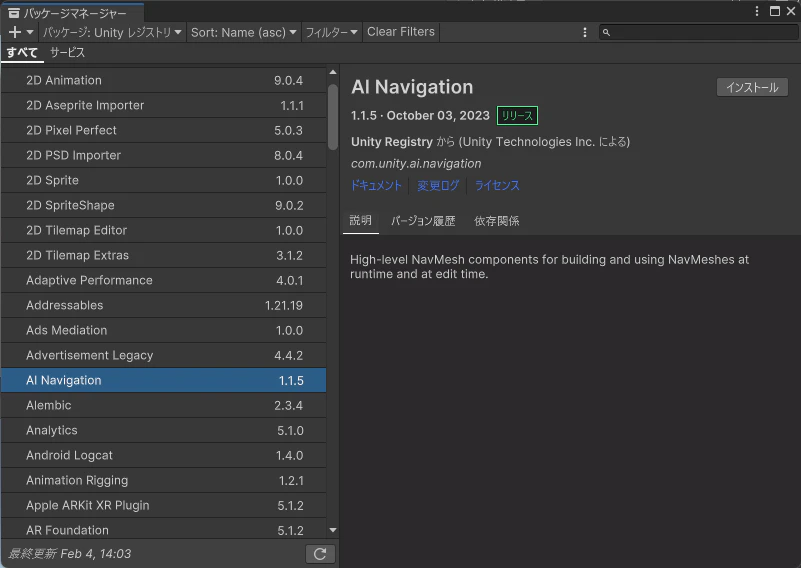Click the 最終更新 Feb 4, 14:03 status text
Image resolution: width=801 pixels, height=568 pixels.
point(69,554)
